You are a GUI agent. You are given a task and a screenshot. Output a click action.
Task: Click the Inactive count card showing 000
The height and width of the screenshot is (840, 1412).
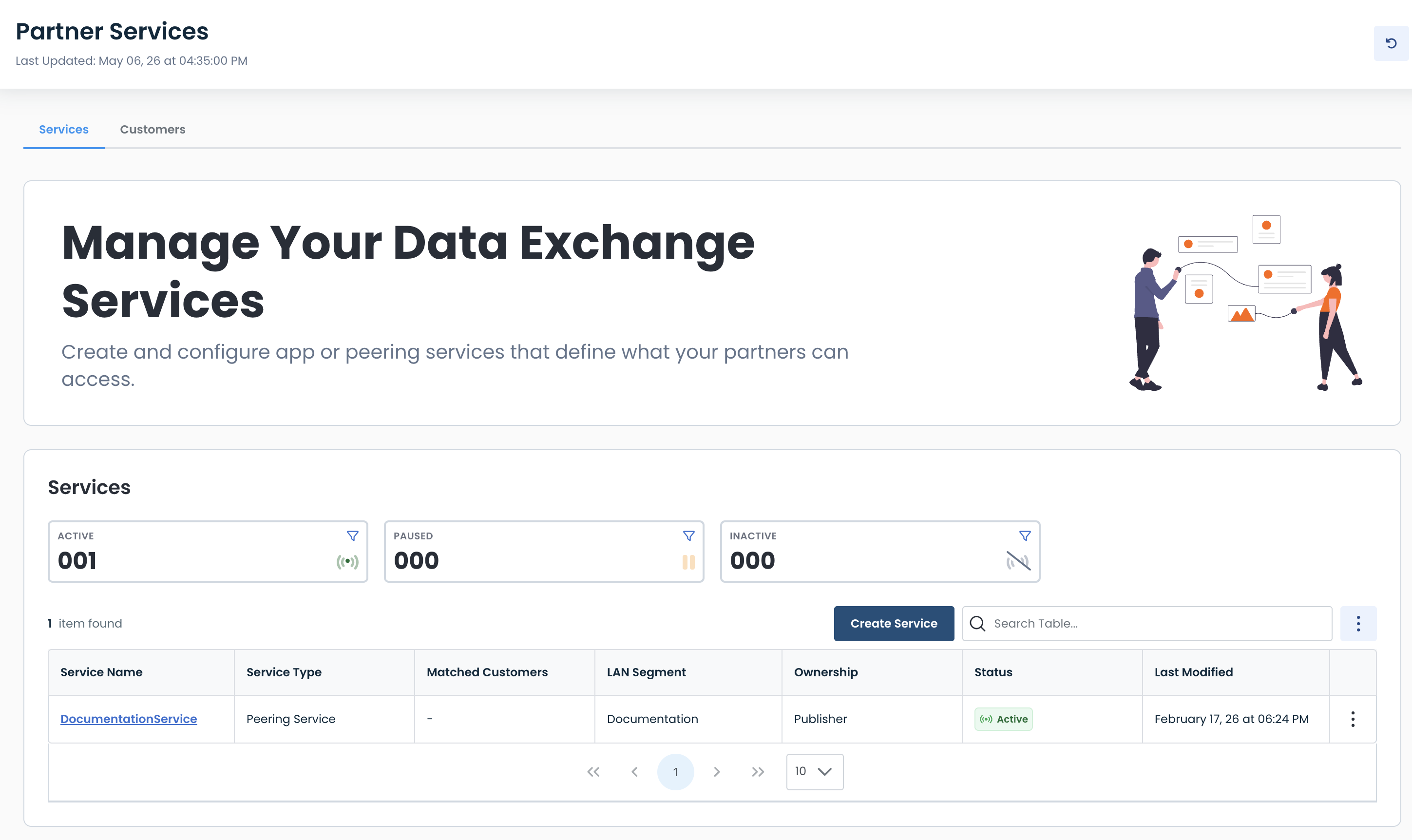(880, 552)
